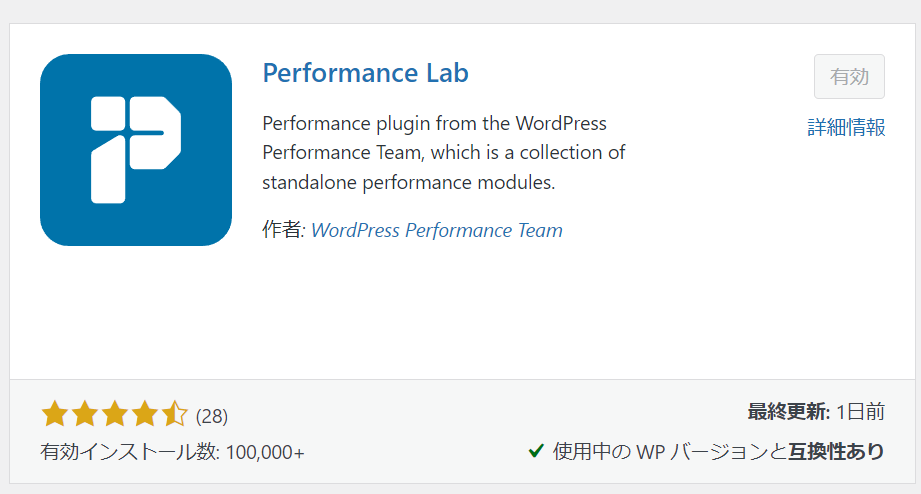Viewport: 921px width, 494px height.
Task: Visit the WordPress Performance Team author link
Action: click(436, 230)
